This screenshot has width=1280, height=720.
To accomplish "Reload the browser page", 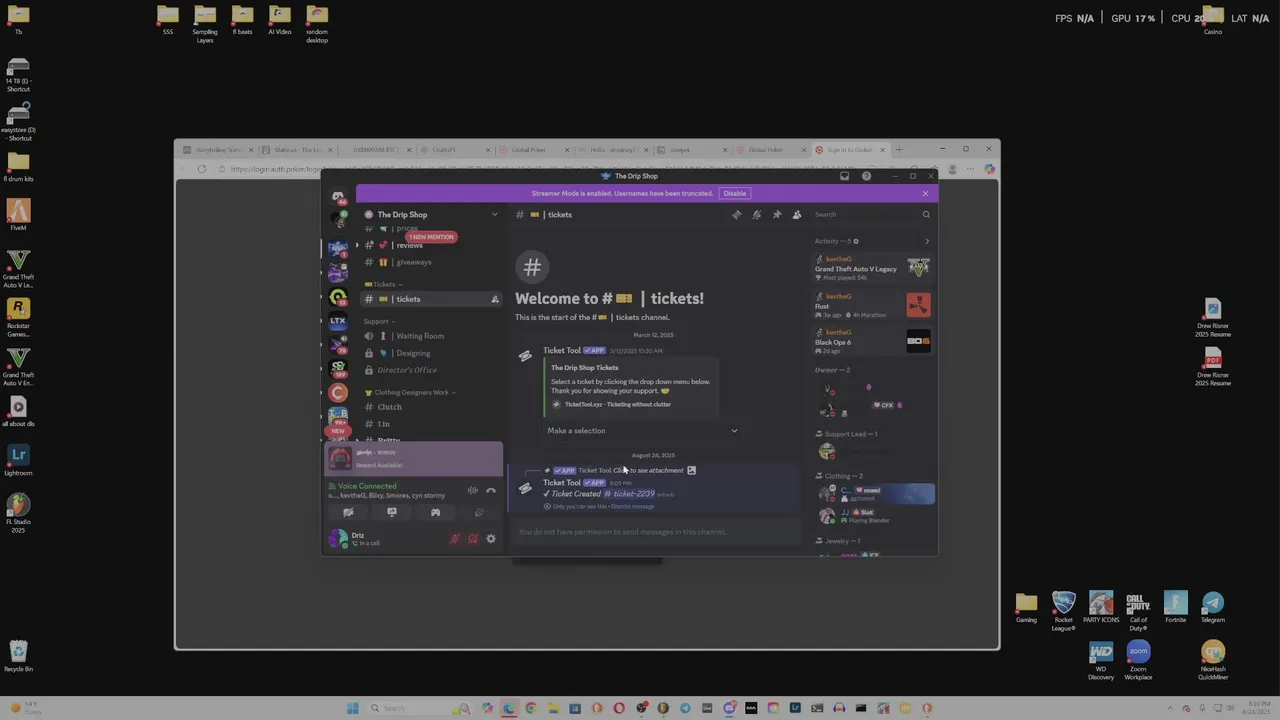I will [202, 169].
